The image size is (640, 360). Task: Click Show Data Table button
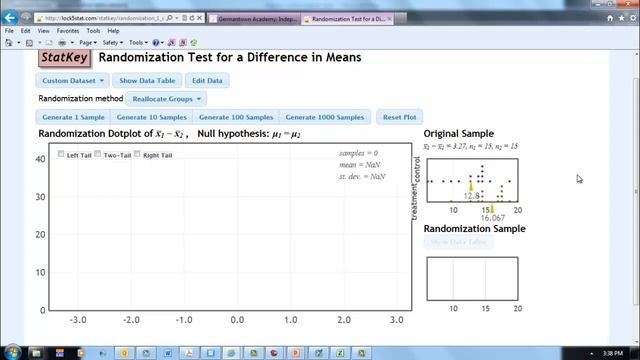click(147, 81)
